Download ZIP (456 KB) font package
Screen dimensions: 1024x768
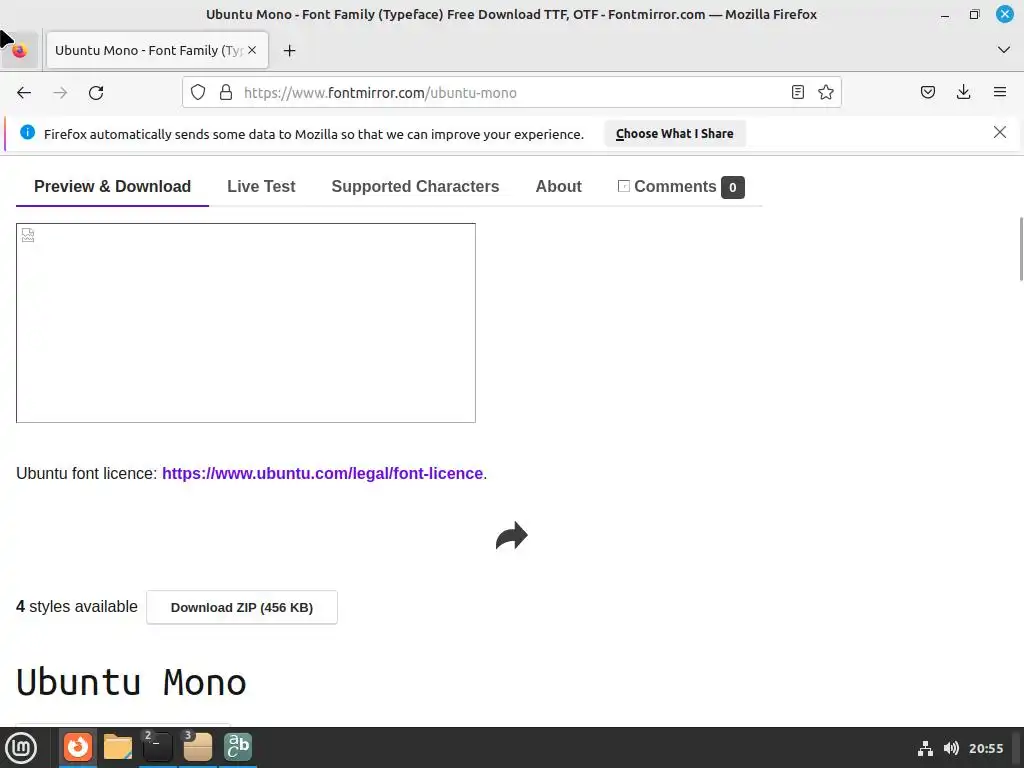click(x=242, y=607)
